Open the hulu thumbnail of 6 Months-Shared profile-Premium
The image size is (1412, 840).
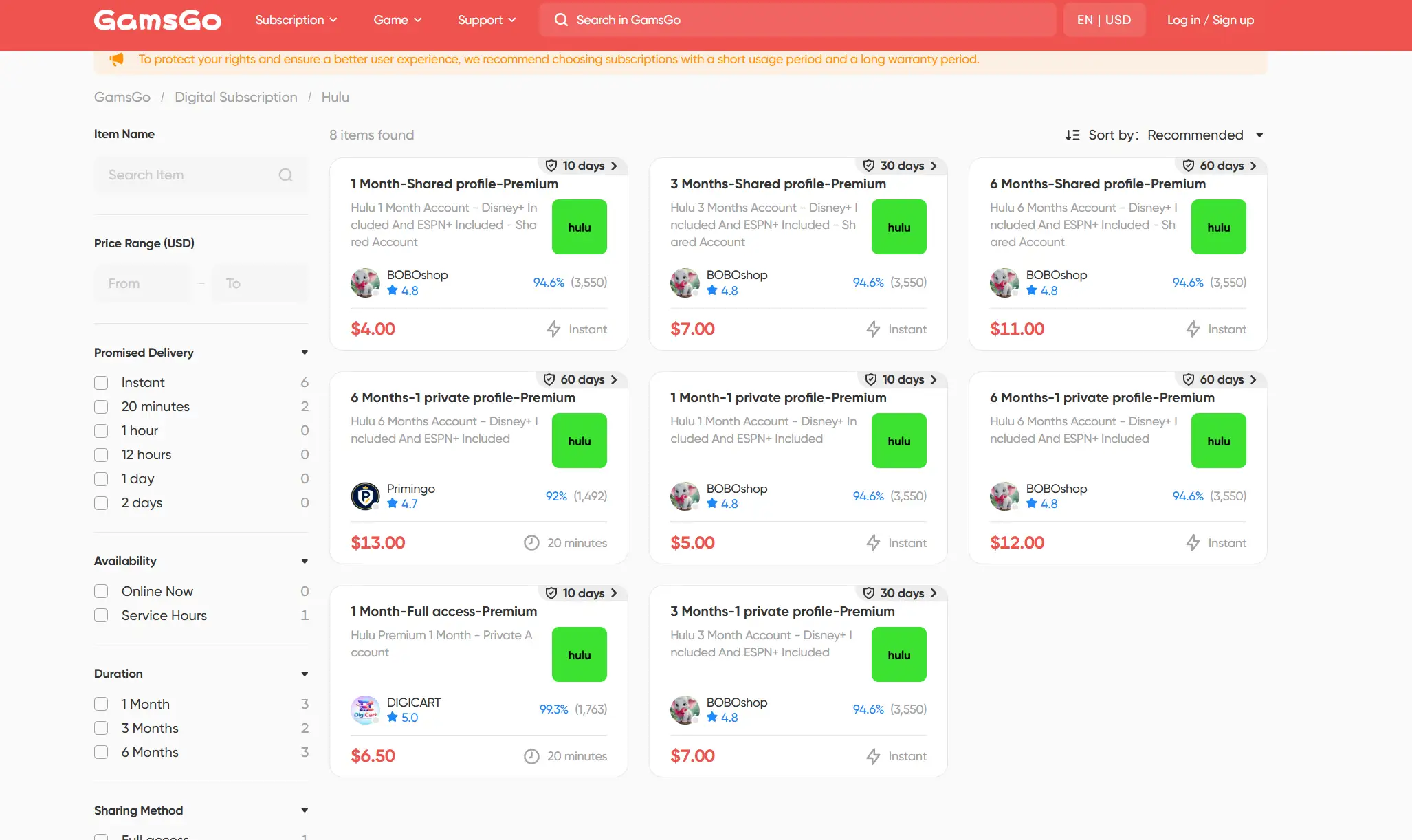pos(1219,227)
